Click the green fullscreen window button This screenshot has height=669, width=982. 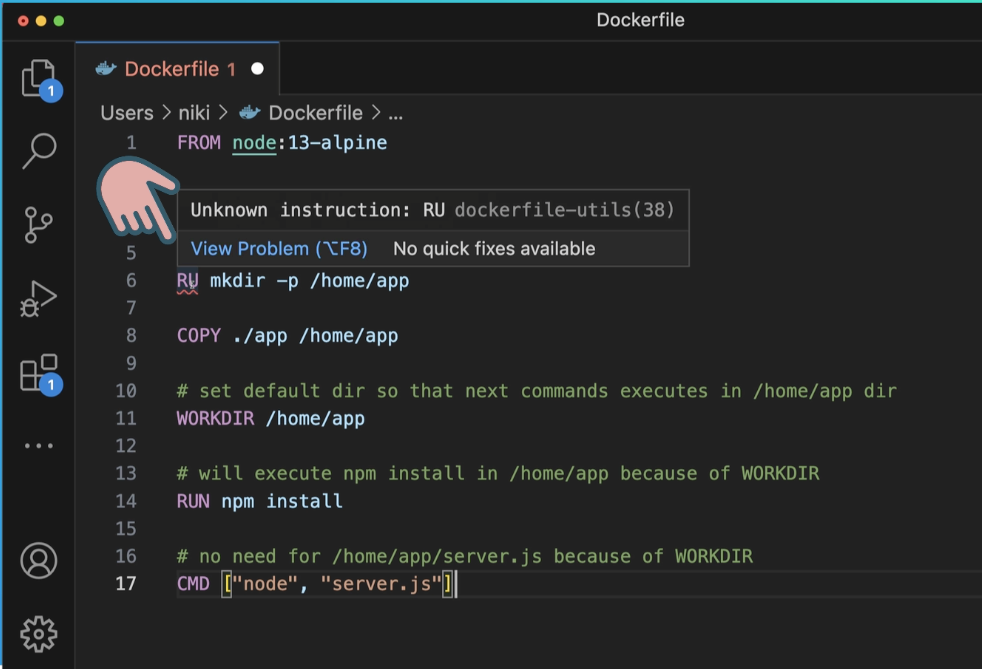point(59,21)
